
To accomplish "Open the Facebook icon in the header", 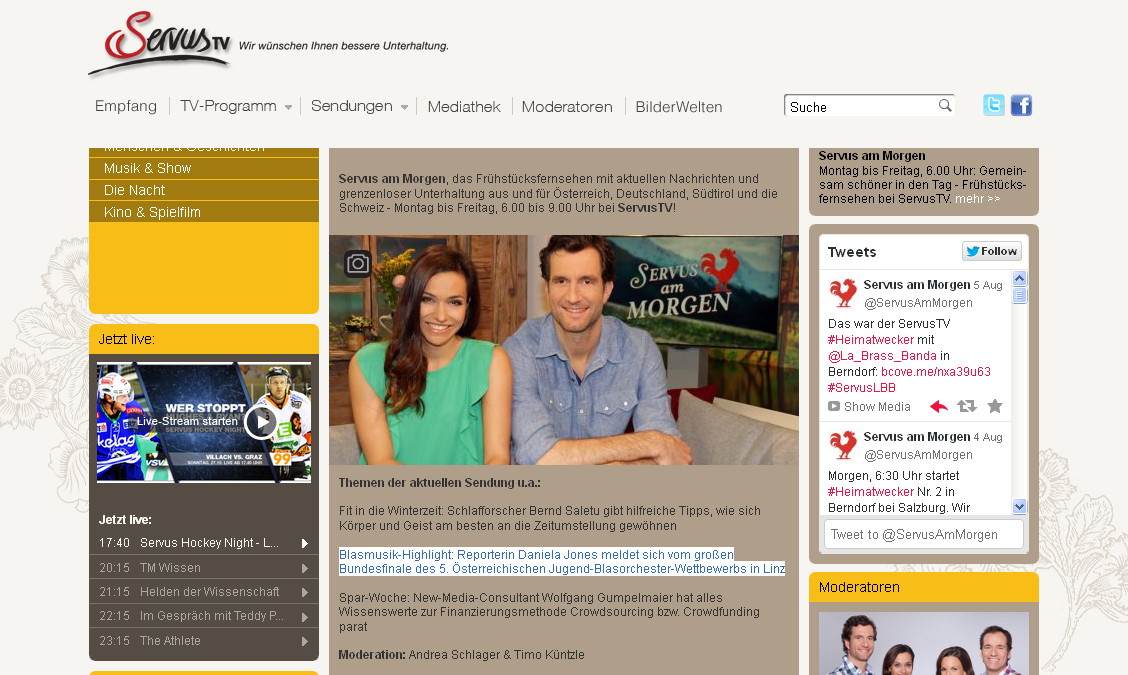I will pos(1021,105).
